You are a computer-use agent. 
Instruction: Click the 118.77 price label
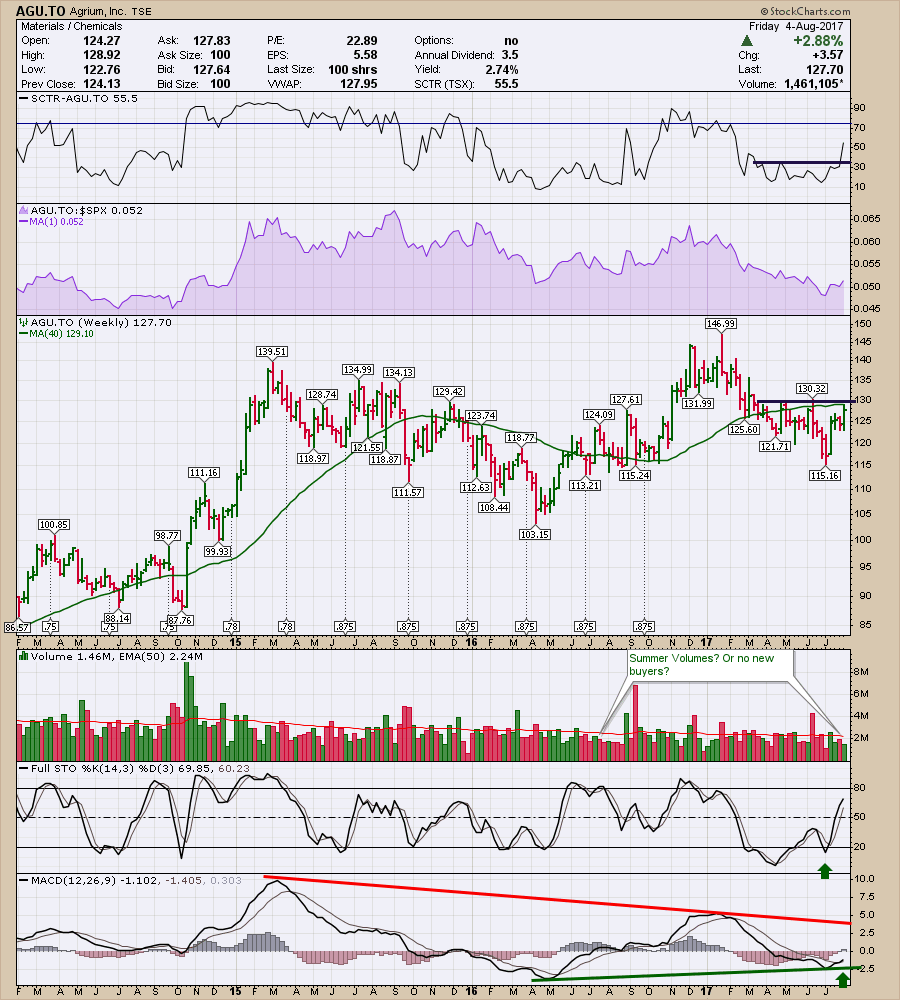[521, 438]
